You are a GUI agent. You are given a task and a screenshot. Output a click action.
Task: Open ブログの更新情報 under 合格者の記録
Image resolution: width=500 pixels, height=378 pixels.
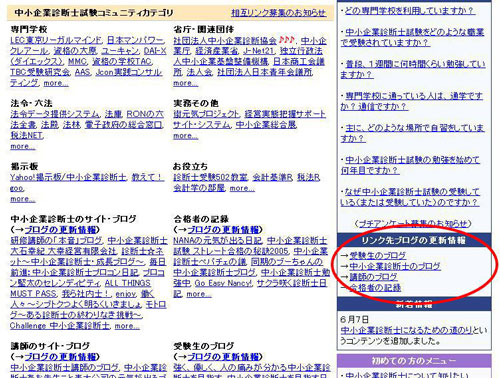pyautogui.click(x=223, y=230)
